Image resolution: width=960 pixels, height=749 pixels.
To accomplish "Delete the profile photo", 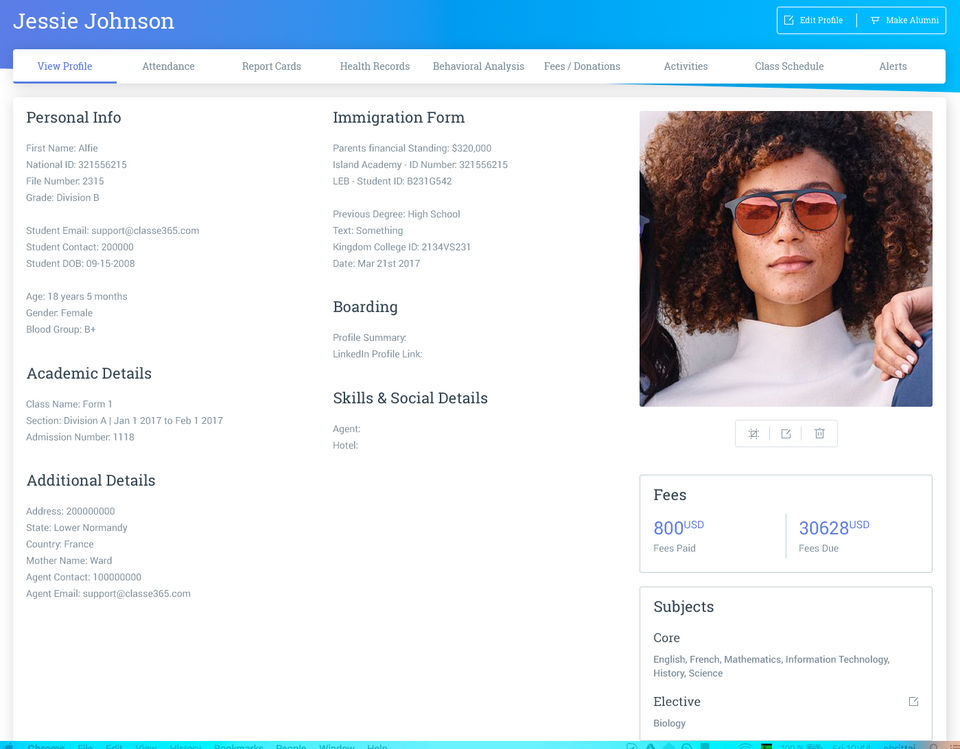I will coord(819,434).
